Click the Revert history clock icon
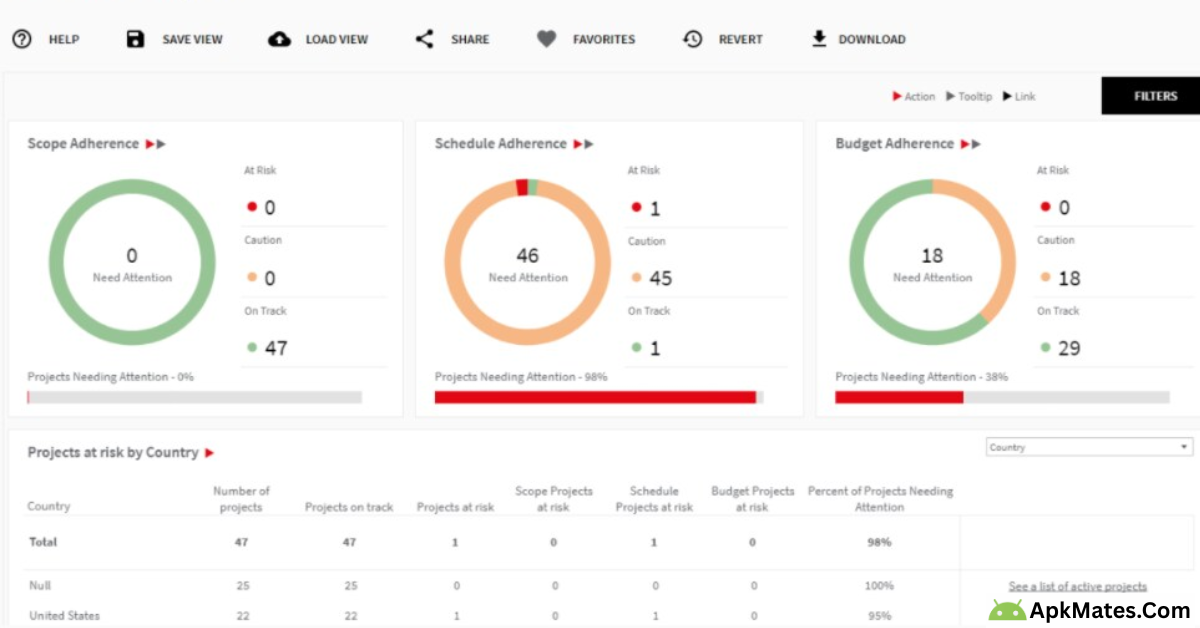 coord(693,39)
